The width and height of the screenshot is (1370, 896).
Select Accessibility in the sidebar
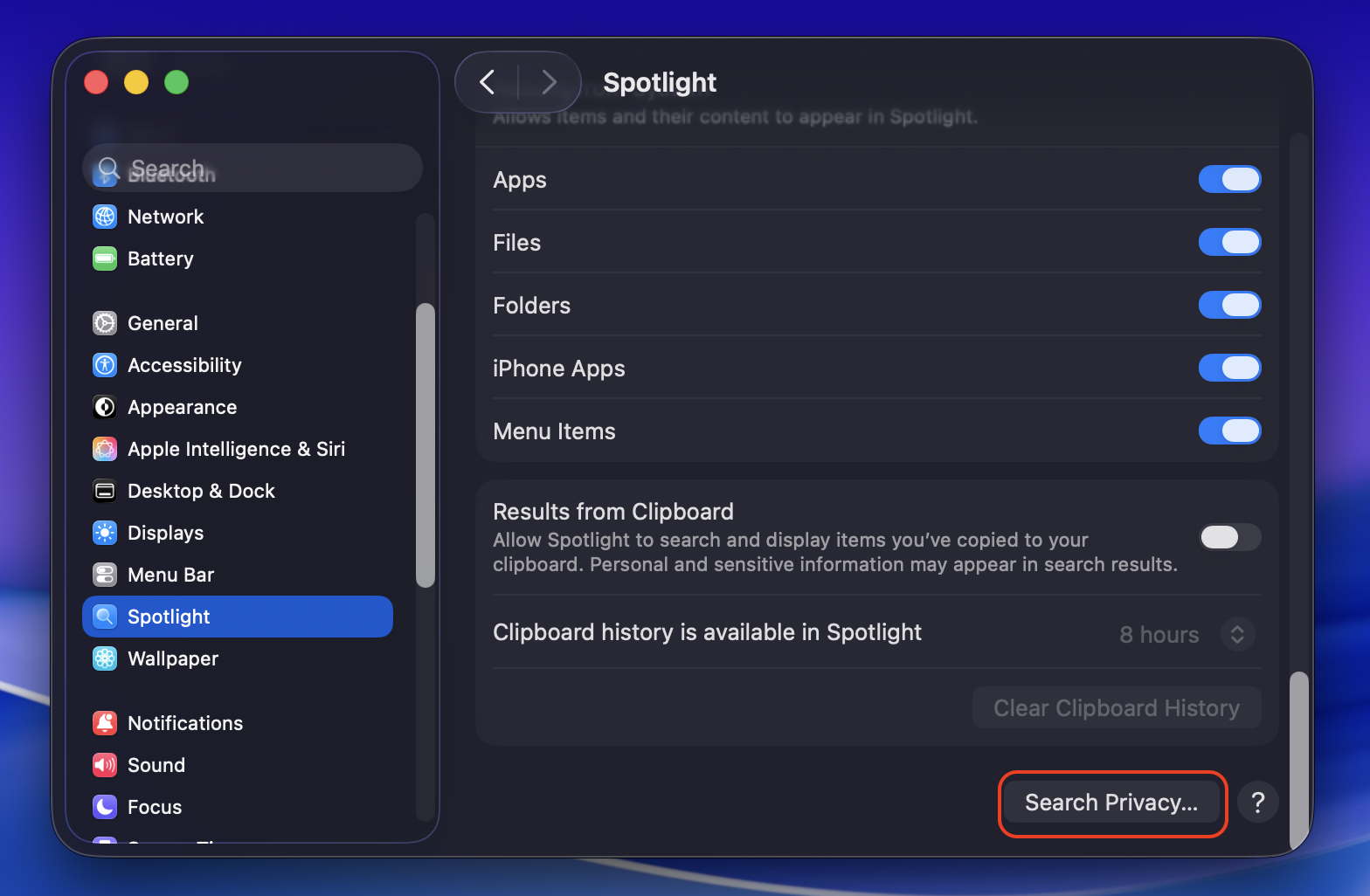coord(238,365)
